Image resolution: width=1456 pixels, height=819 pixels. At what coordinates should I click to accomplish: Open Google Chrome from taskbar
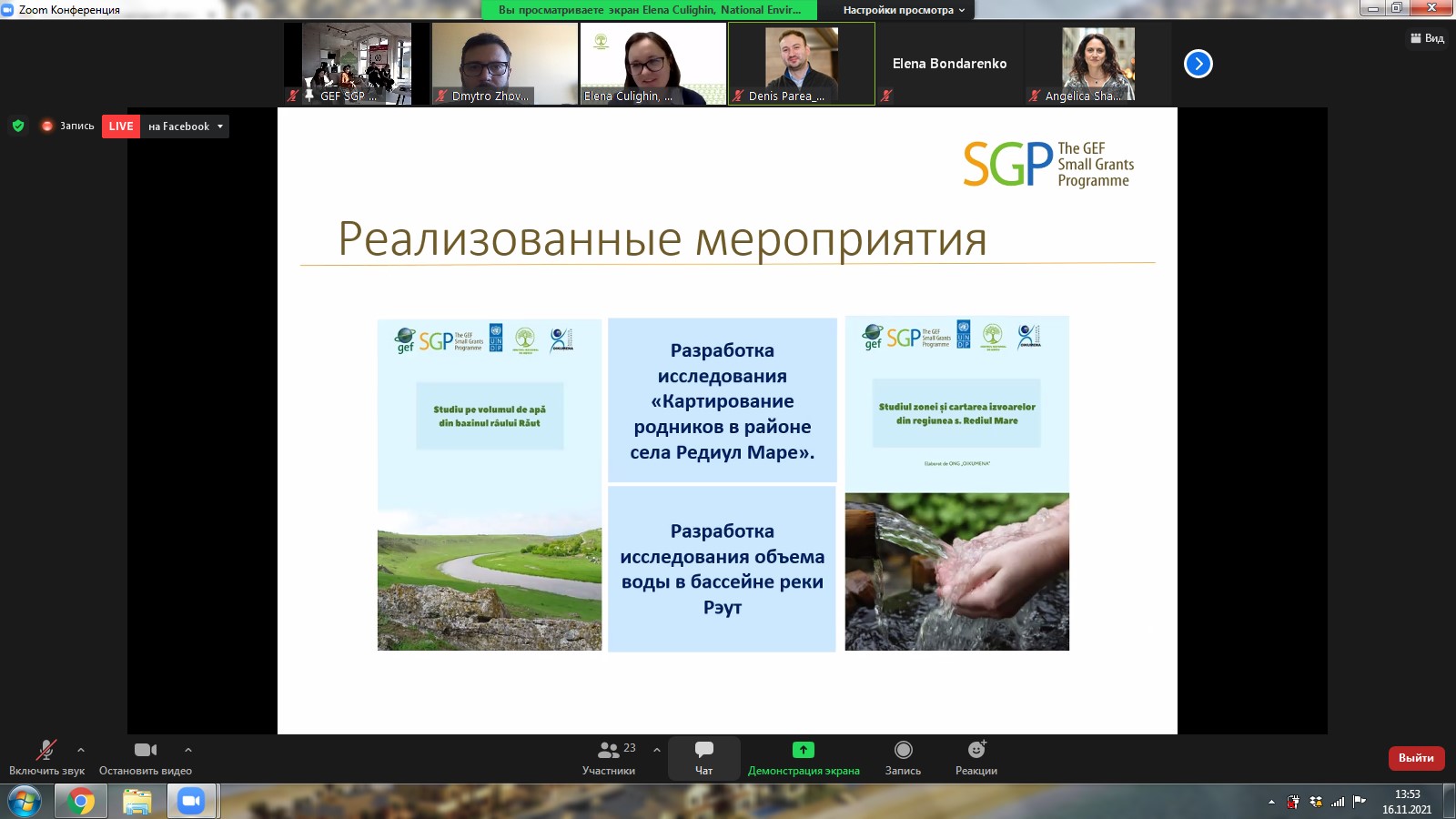click(x=80, y=802)
